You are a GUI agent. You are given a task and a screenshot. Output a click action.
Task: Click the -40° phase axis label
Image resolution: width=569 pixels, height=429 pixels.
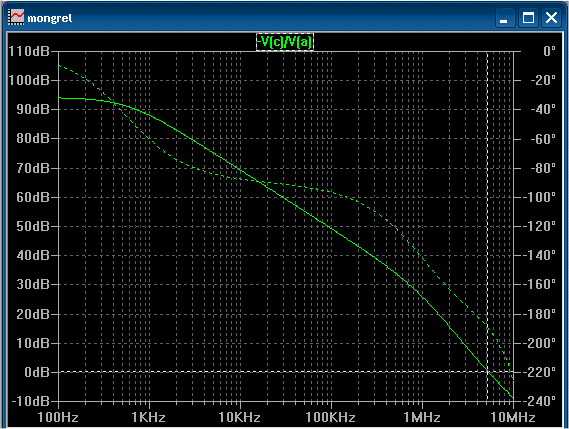(543, 109)
